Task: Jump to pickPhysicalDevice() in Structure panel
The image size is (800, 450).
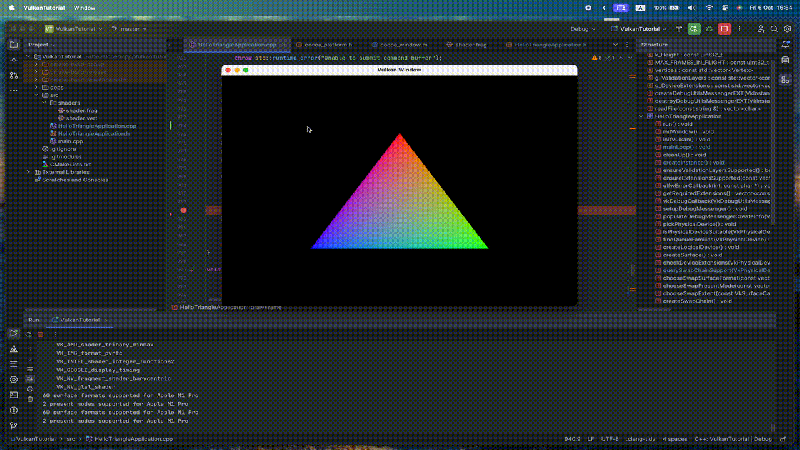Action: tap(695, 224)
